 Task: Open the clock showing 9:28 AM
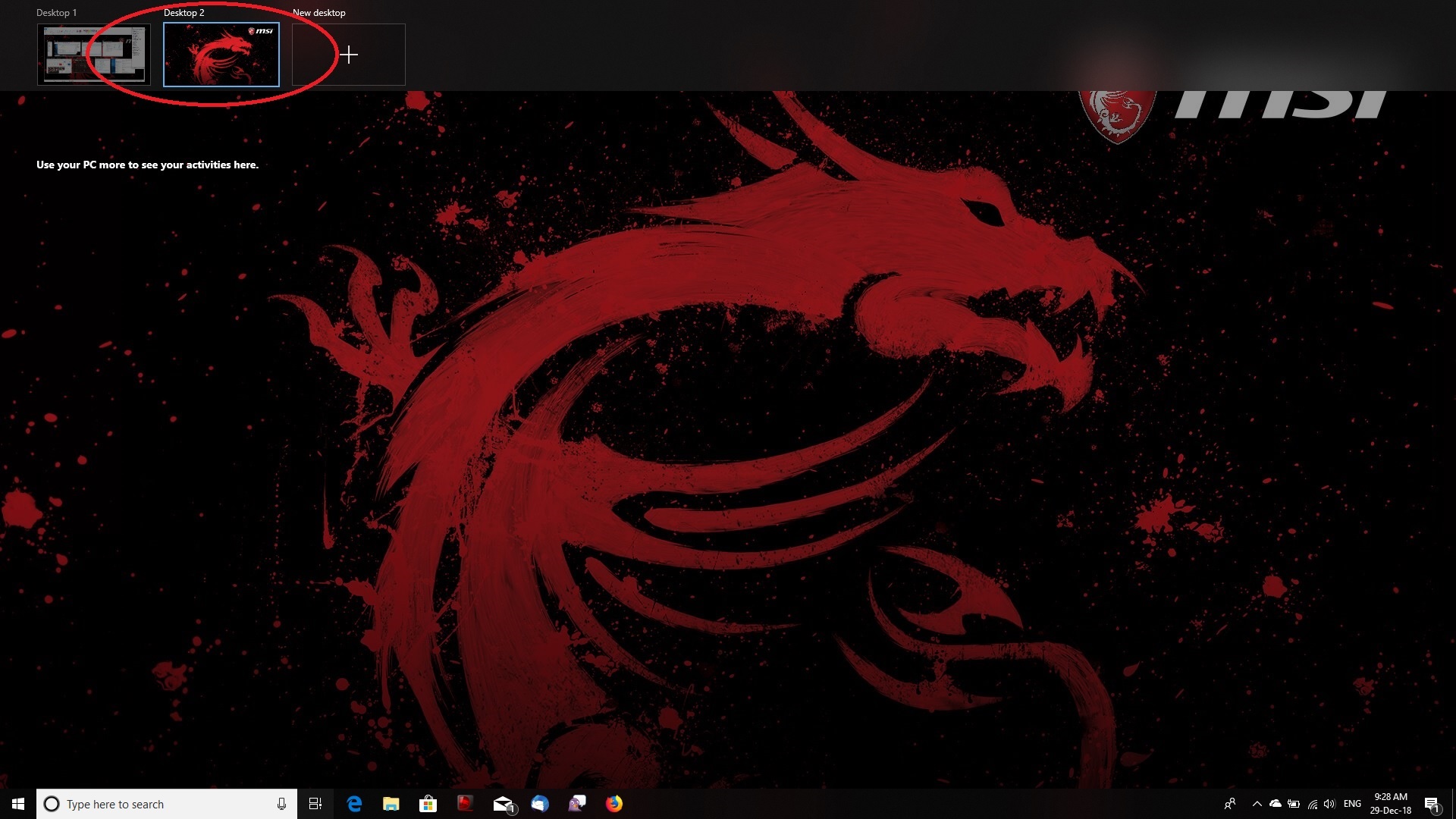pyautogui.click(x=1391, y=804)
